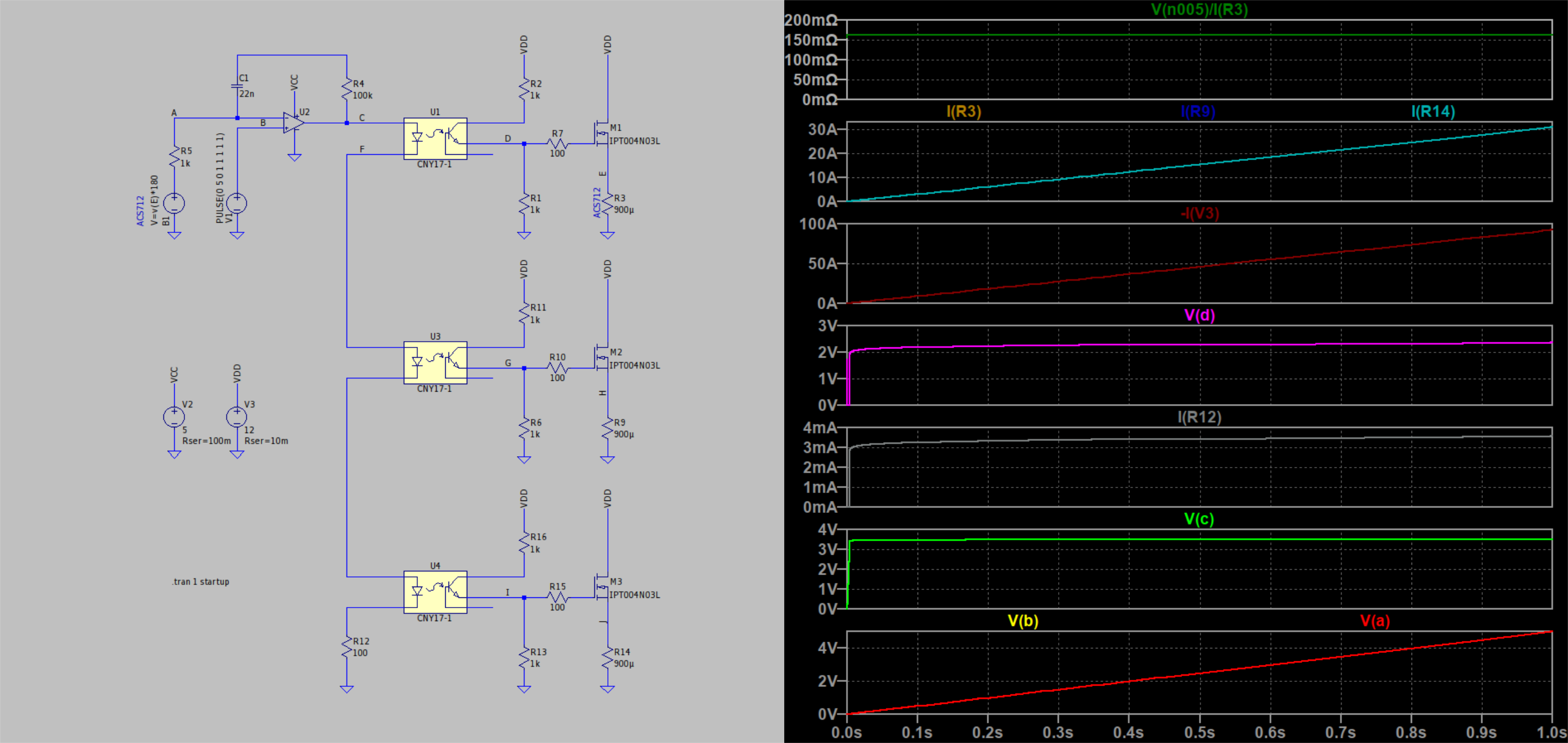Image resolution: width=1568 pixels, height=743 pixels.
Task: Click the U1 CNY17-1 optocoupler symbol
Action: [x=435, y=139]
